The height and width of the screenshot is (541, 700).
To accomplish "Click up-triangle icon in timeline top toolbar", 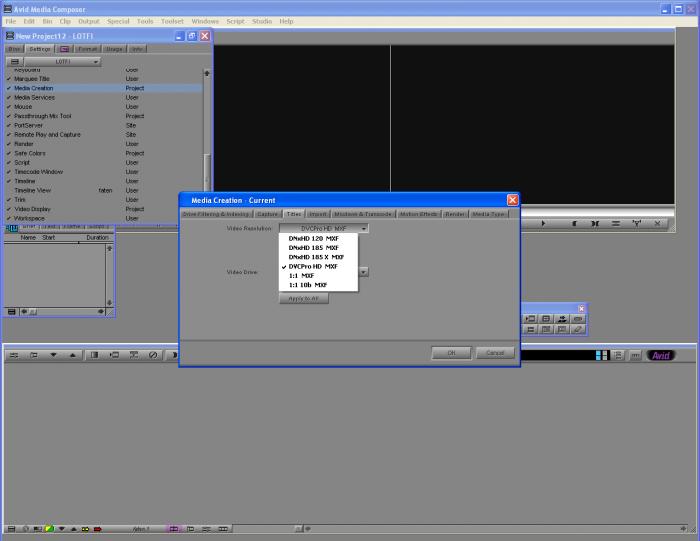I will click(x=73, y=355).
